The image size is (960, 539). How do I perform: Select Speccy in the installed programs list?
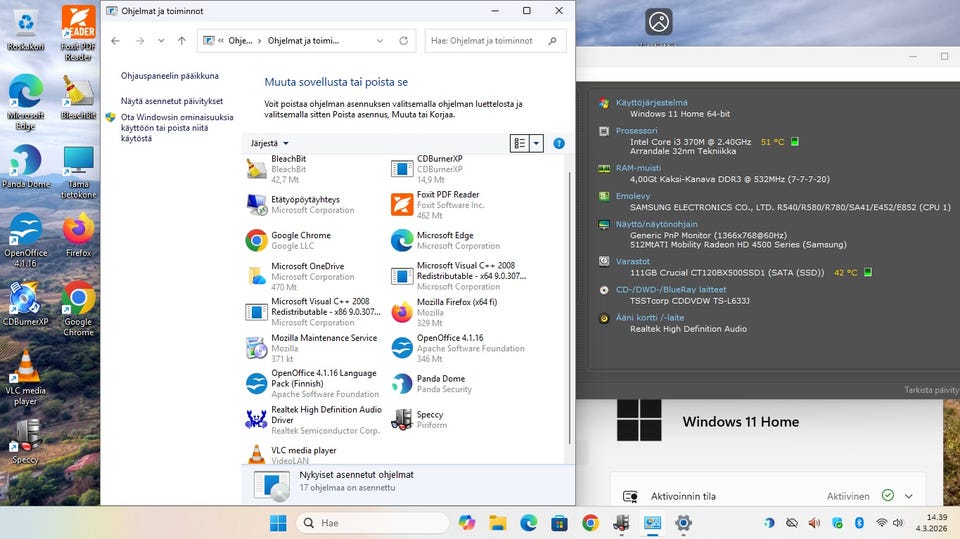[x=459, y=420]
